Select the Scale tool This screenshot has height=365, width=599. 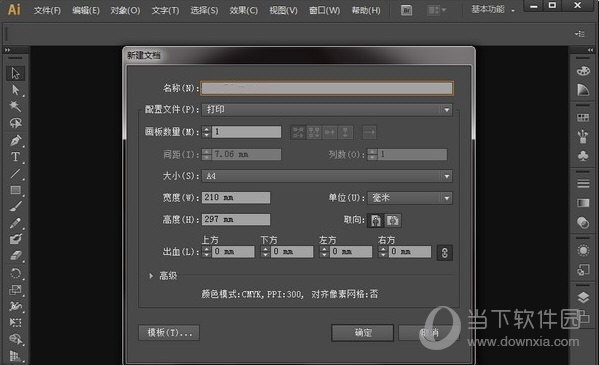pyautogui.click(x=15, y=290)
